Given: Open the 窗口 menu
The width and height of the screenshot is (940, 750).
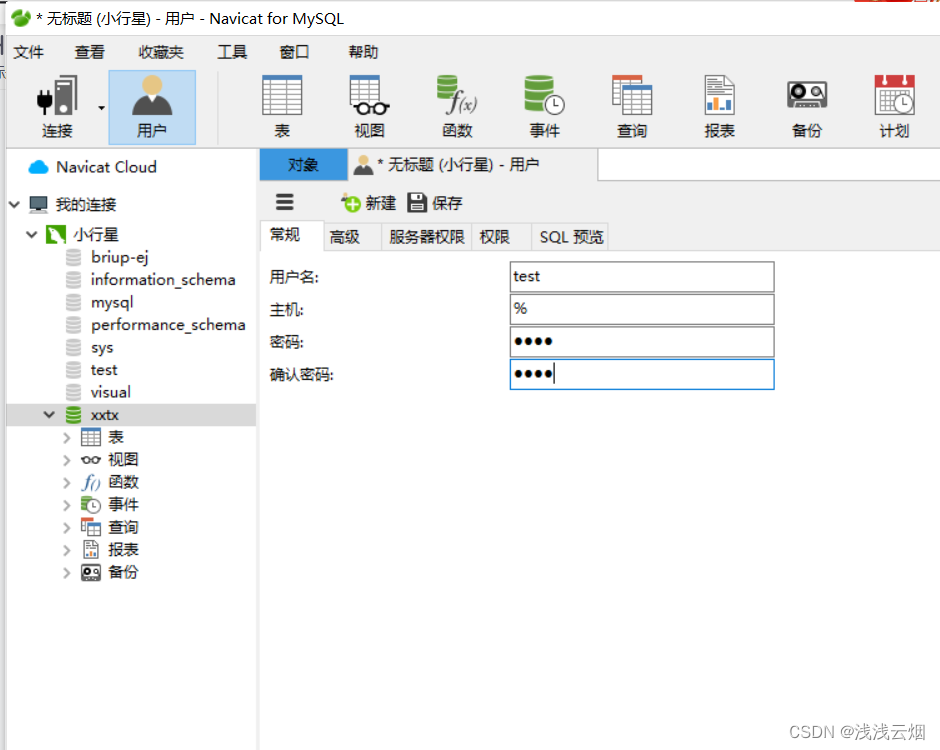Looking at the screenshot, I should pos(294,52).
